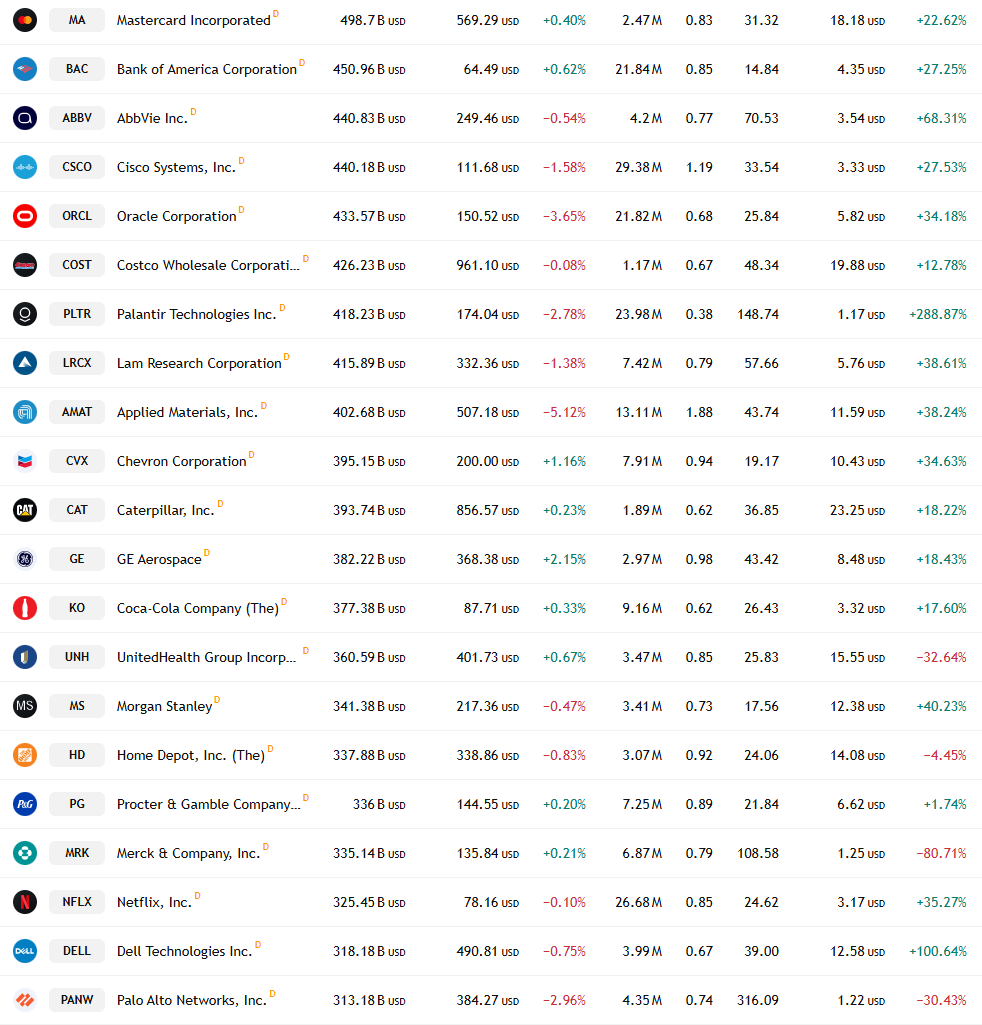Viewport: 982px width, 1025px height.
Task: Click the Palo Alto Networks logo icon
Action: click(25, 1001)
